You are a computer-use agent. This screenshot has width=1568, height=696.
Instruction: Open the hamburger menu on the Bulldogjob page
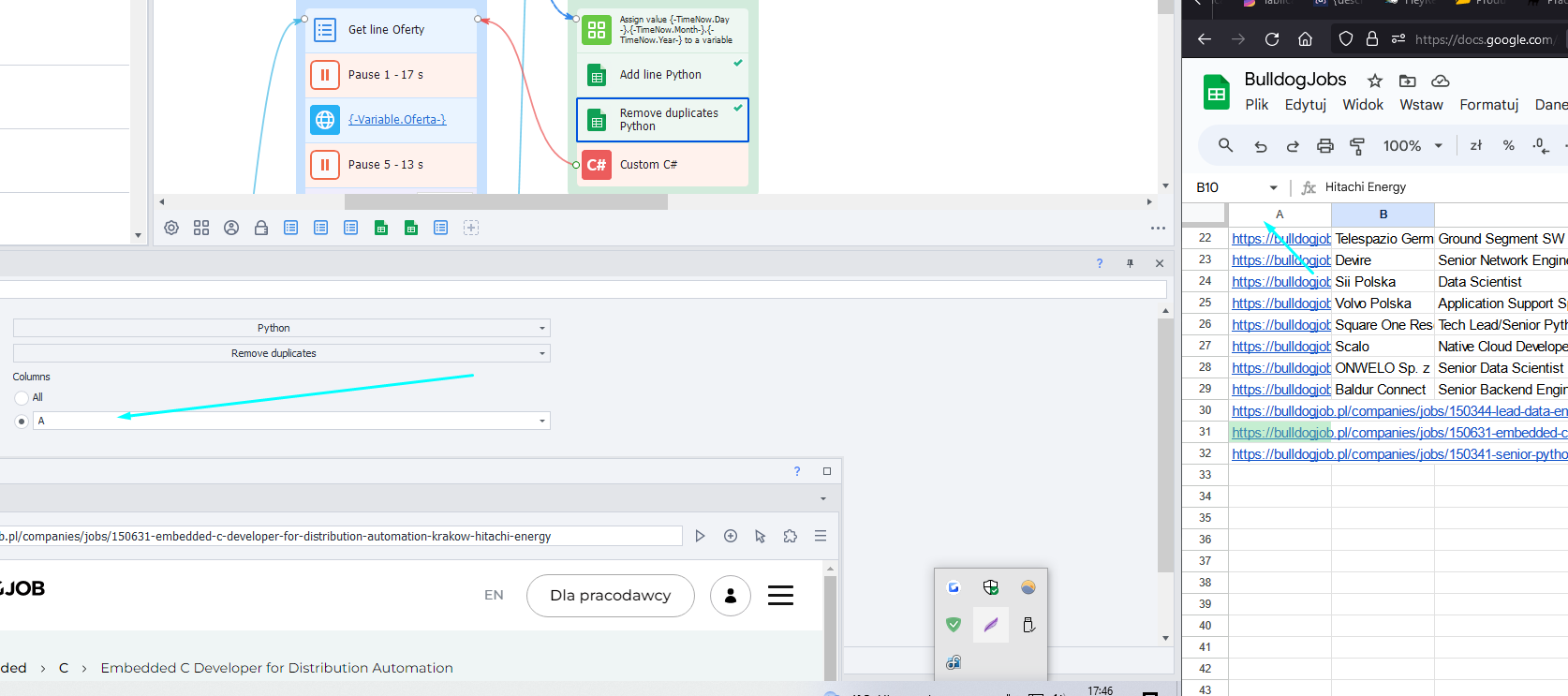tap(781, 596)
